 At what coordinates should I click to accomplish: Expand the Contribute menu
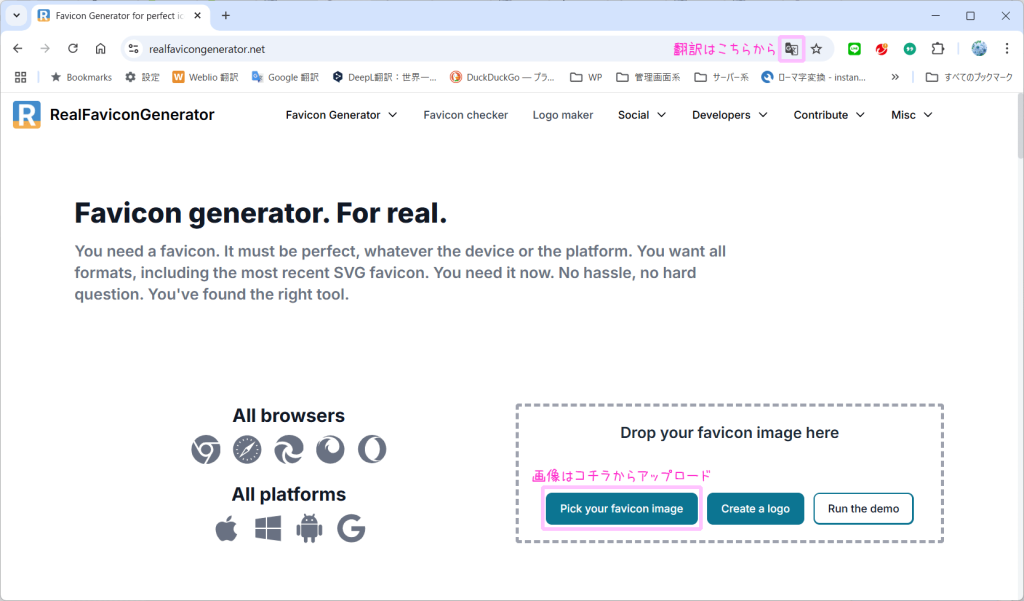[x=829, y=115]
